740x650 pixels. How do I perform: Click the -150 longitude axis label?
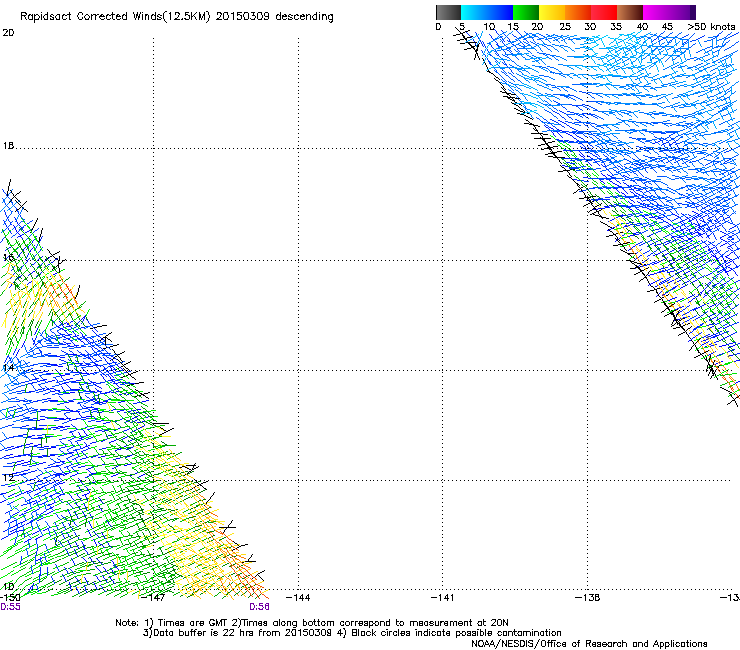[x=10, y=598]
